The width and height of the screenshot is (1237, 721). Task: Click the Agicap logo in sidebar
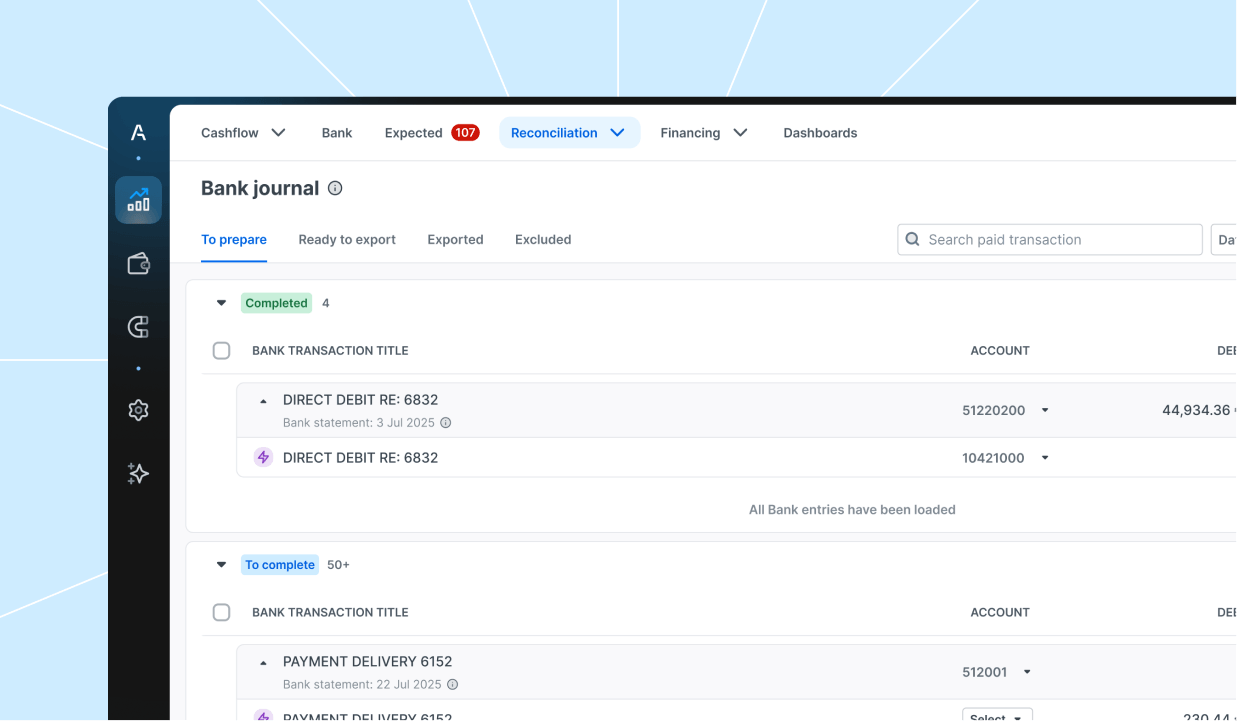click(x=138, y=132)
